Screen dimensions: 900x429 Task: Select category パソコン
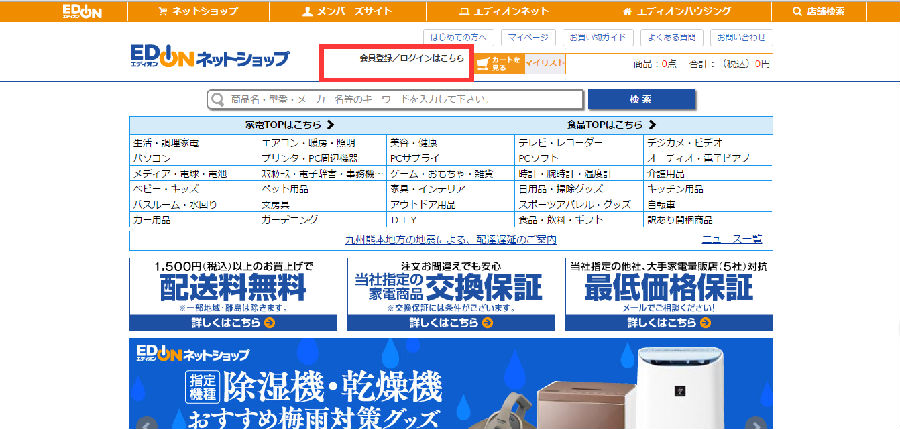(x=152, y=158)
